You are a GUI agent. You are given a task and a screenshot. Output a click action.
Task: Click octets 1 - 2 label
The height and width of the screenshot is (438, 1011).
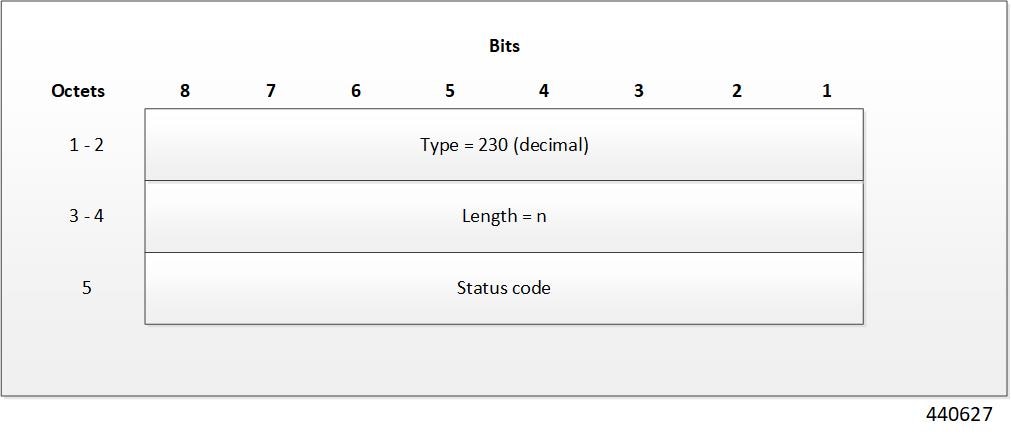(x=86, y=144)
